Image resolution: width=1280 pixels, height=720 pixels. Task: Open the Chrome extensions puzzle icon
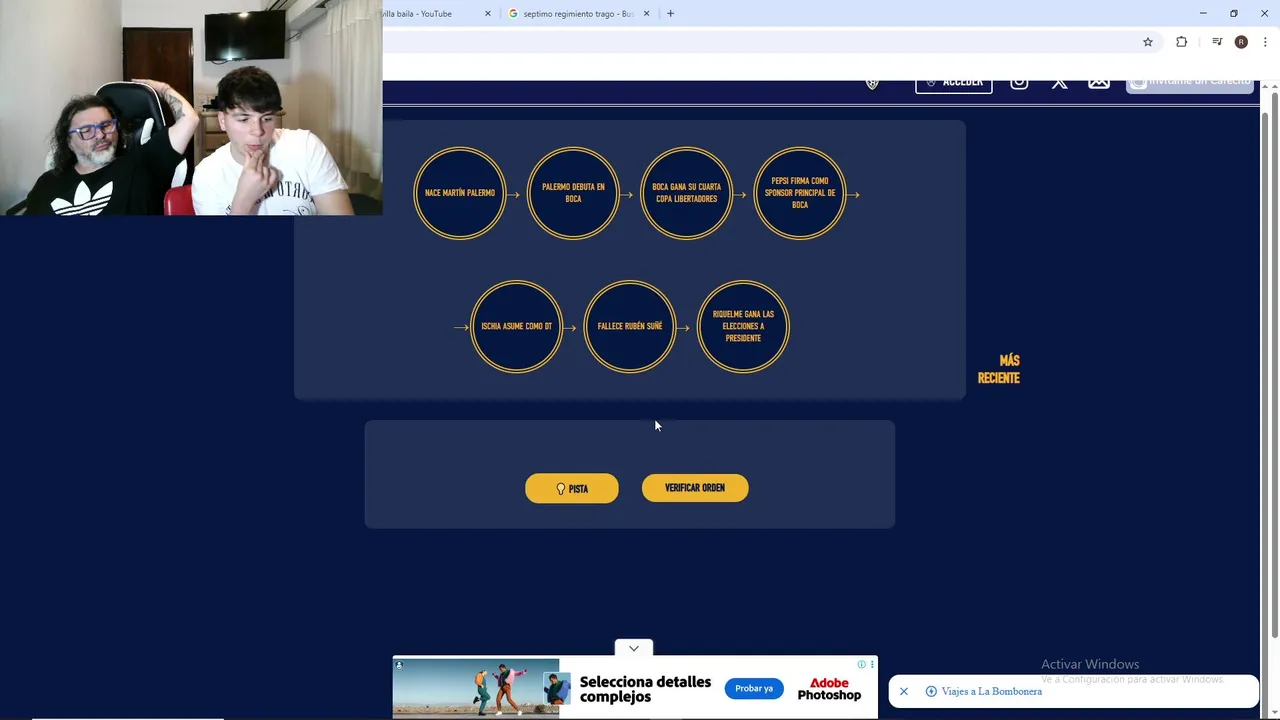pos(1182,42)
